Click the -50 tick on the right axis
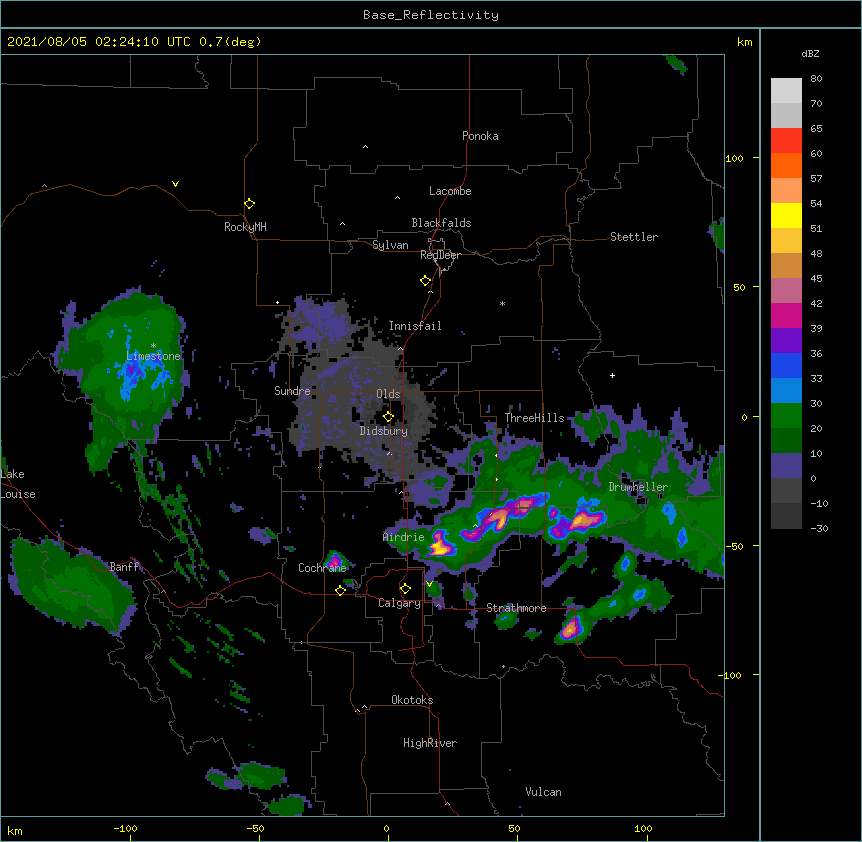 [734, 546]
